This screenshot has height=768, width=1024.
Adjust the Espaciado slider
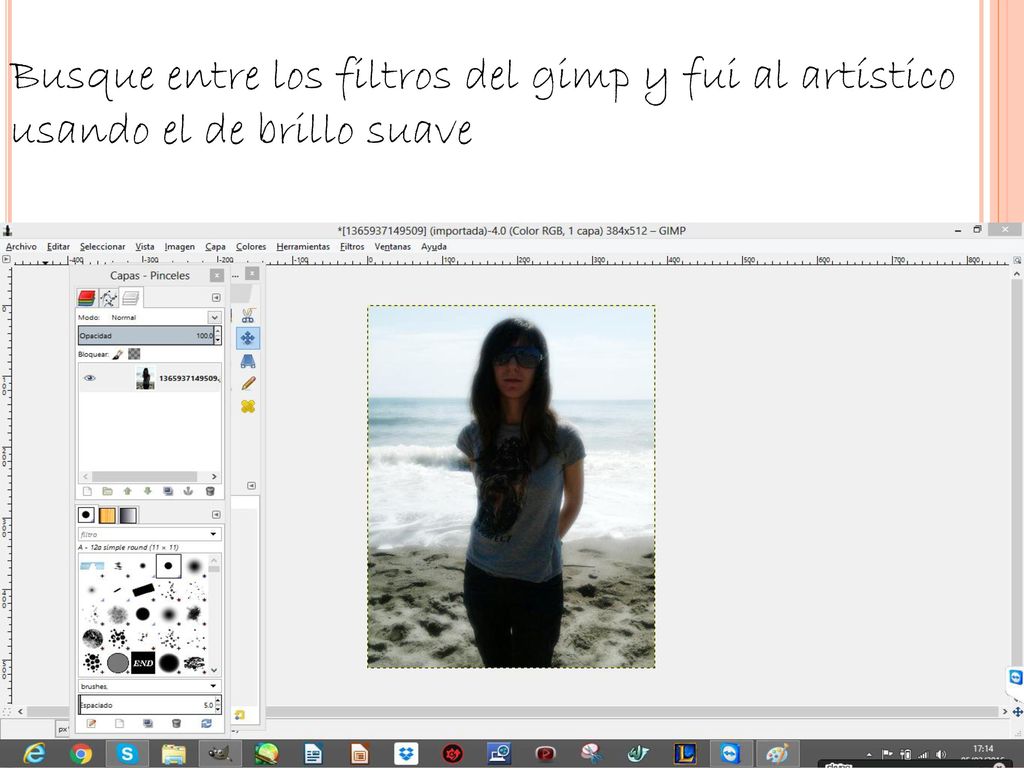point(146,705)
